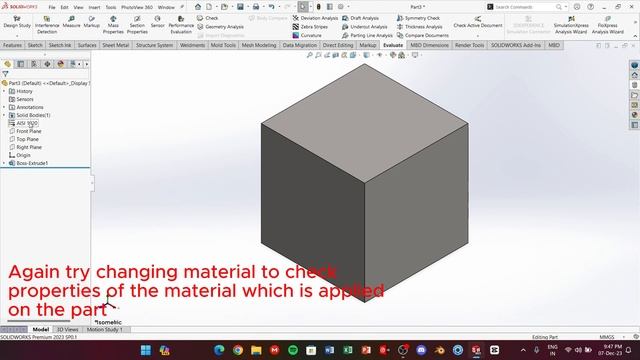The image size is (640, 360).
Task: Run the Check tool
Action: [x=207, y=18]
